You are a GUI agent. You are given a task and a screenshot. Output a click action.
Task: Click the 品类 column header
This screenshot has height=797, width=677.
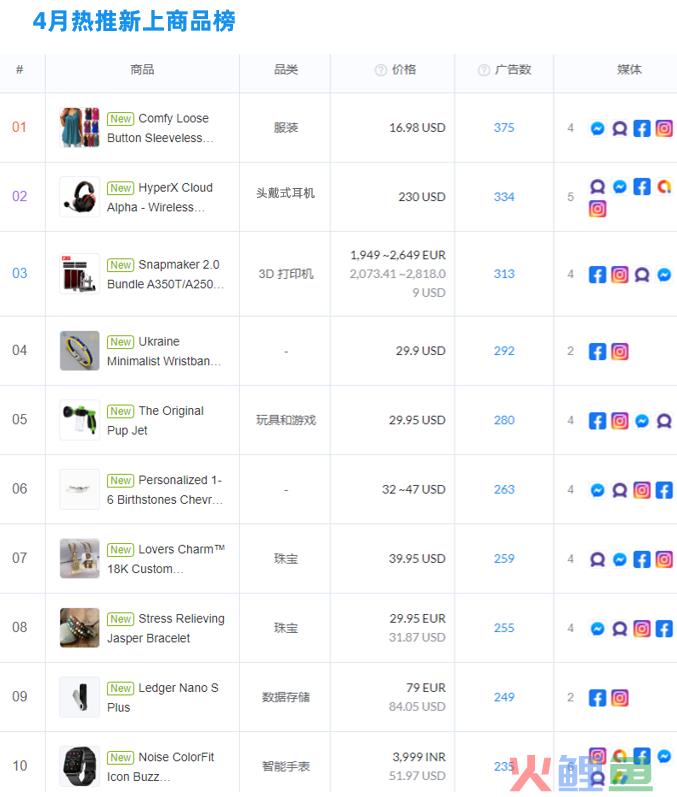(286, 70)
